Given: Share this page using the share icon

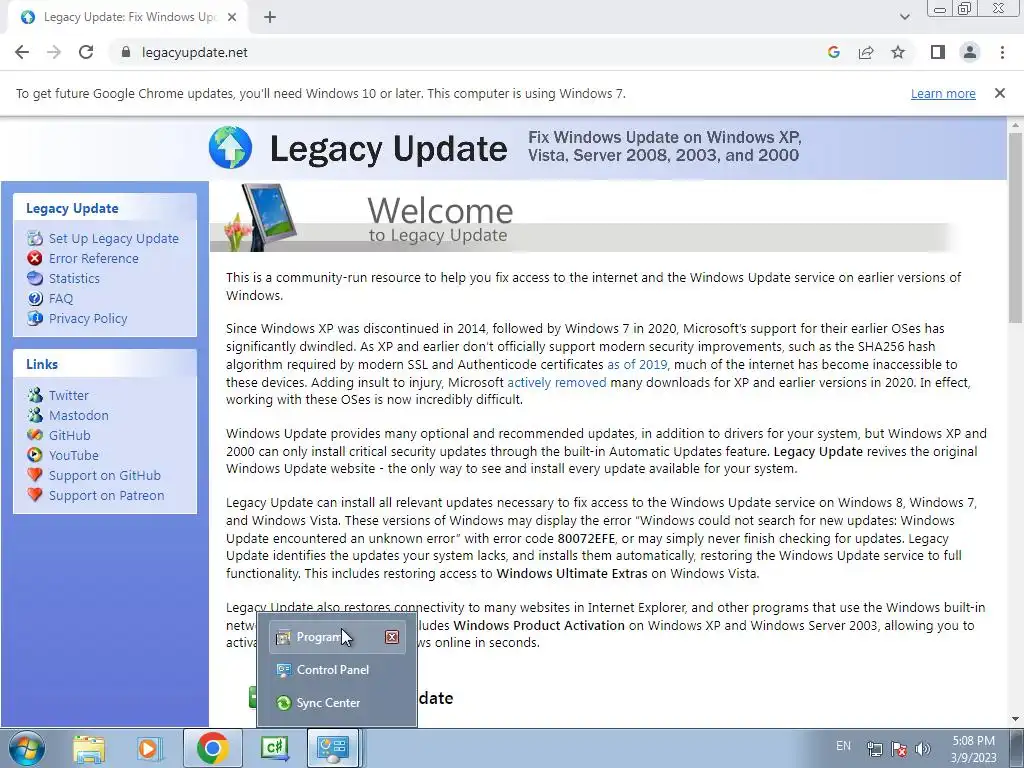Looking at the screenshot, I should tap(866, 52).
